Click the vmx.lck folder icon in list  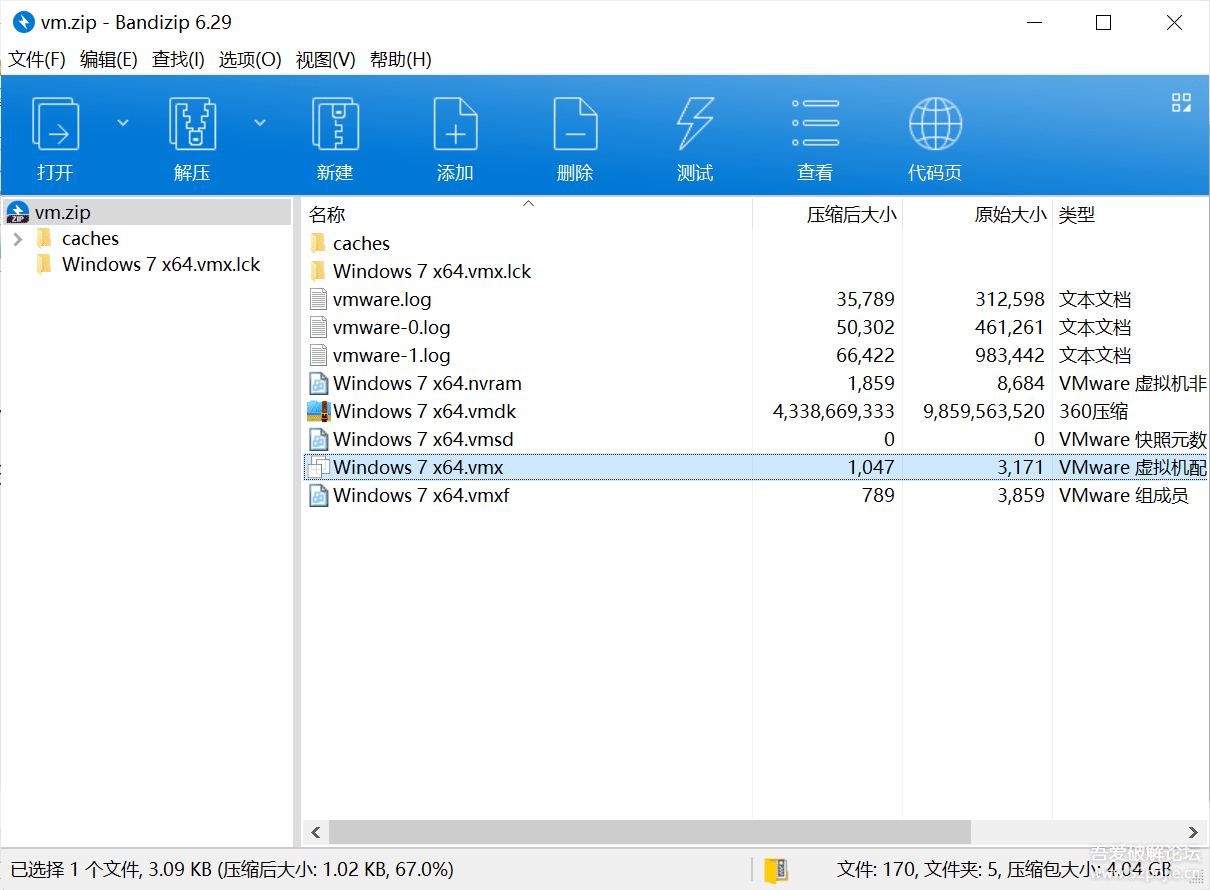pyautogui.click(x=318, y=271)
